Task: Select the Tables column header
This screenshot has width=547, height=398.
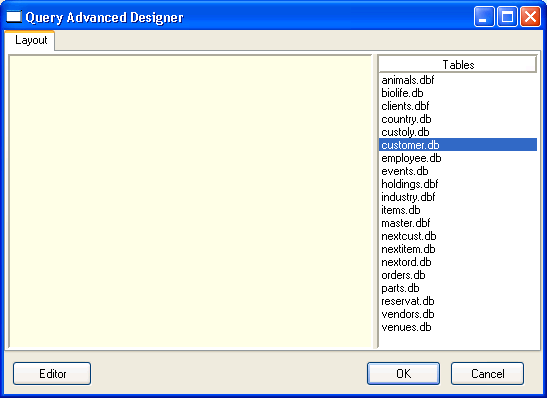Action: click(x=458, y=64)
